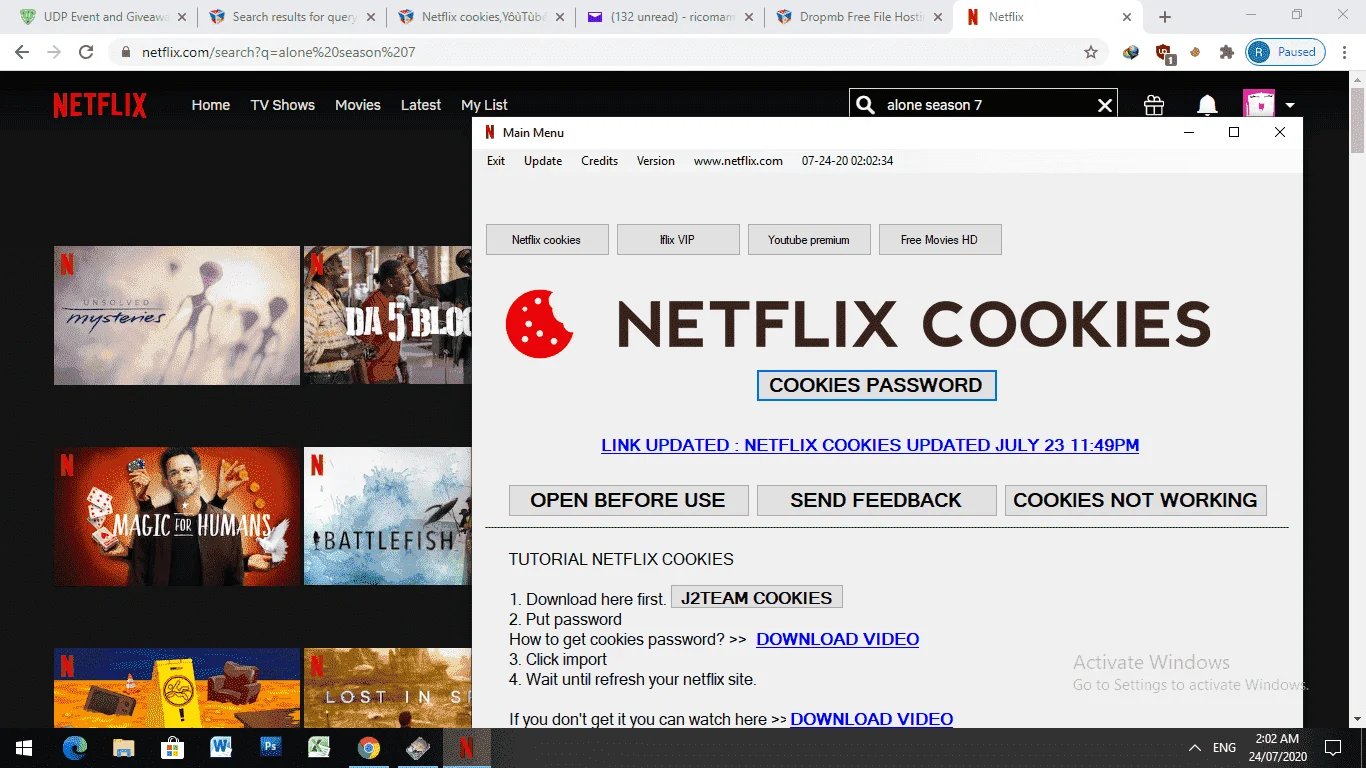
Task: Bookmark this page with the star
Action: 1091,52
